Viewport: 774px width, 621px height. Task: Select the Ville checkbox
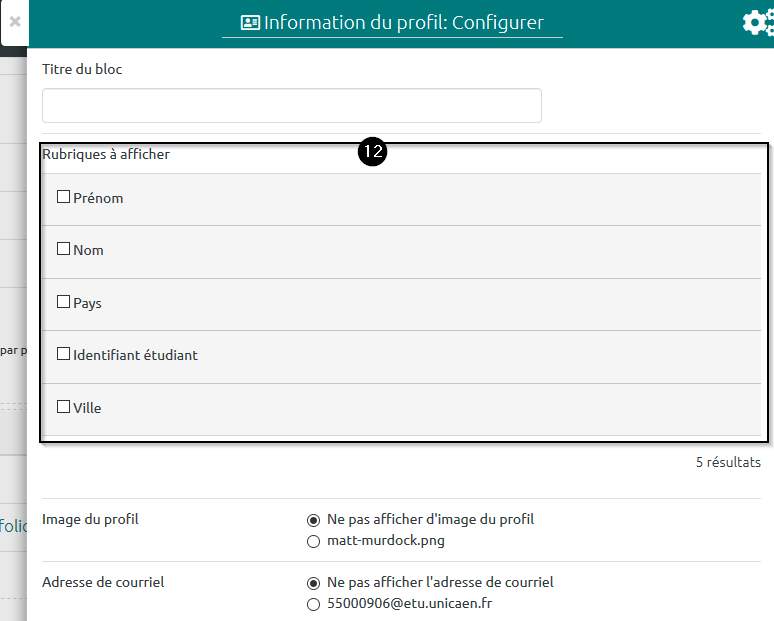click(64, 407)
